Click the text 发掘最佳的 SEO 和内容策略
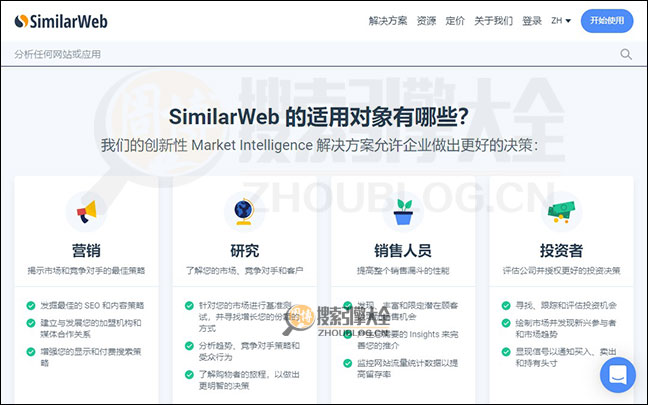Viewport: 648px width, 405px height. click(x=92, y=305)
